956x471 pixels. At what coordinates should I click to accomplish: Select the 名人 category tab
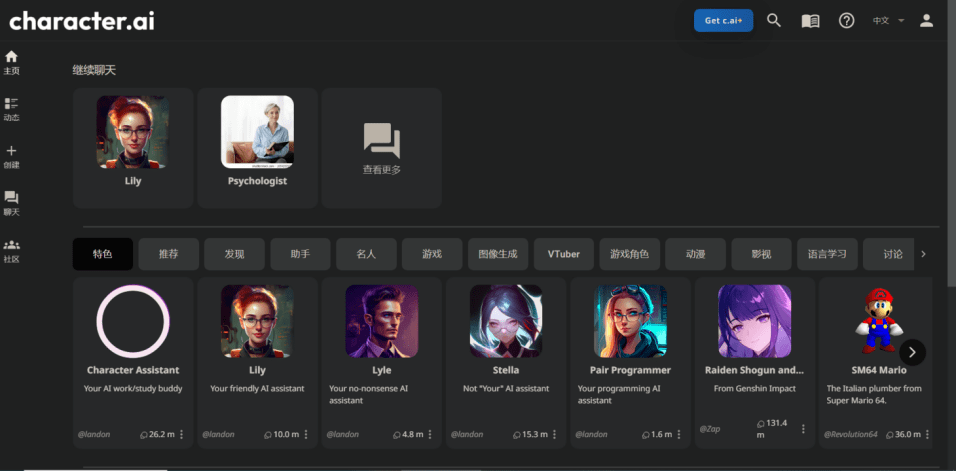click(x=366, y=254)
